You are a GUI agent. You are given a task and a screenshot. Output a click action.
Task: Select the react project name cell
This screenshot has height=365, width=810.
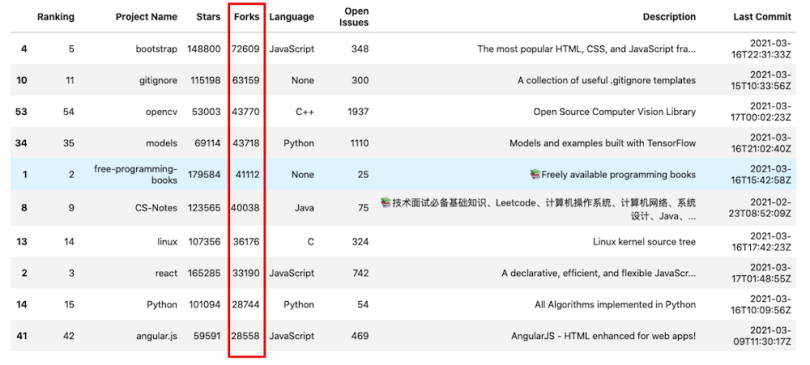[166, 273]
